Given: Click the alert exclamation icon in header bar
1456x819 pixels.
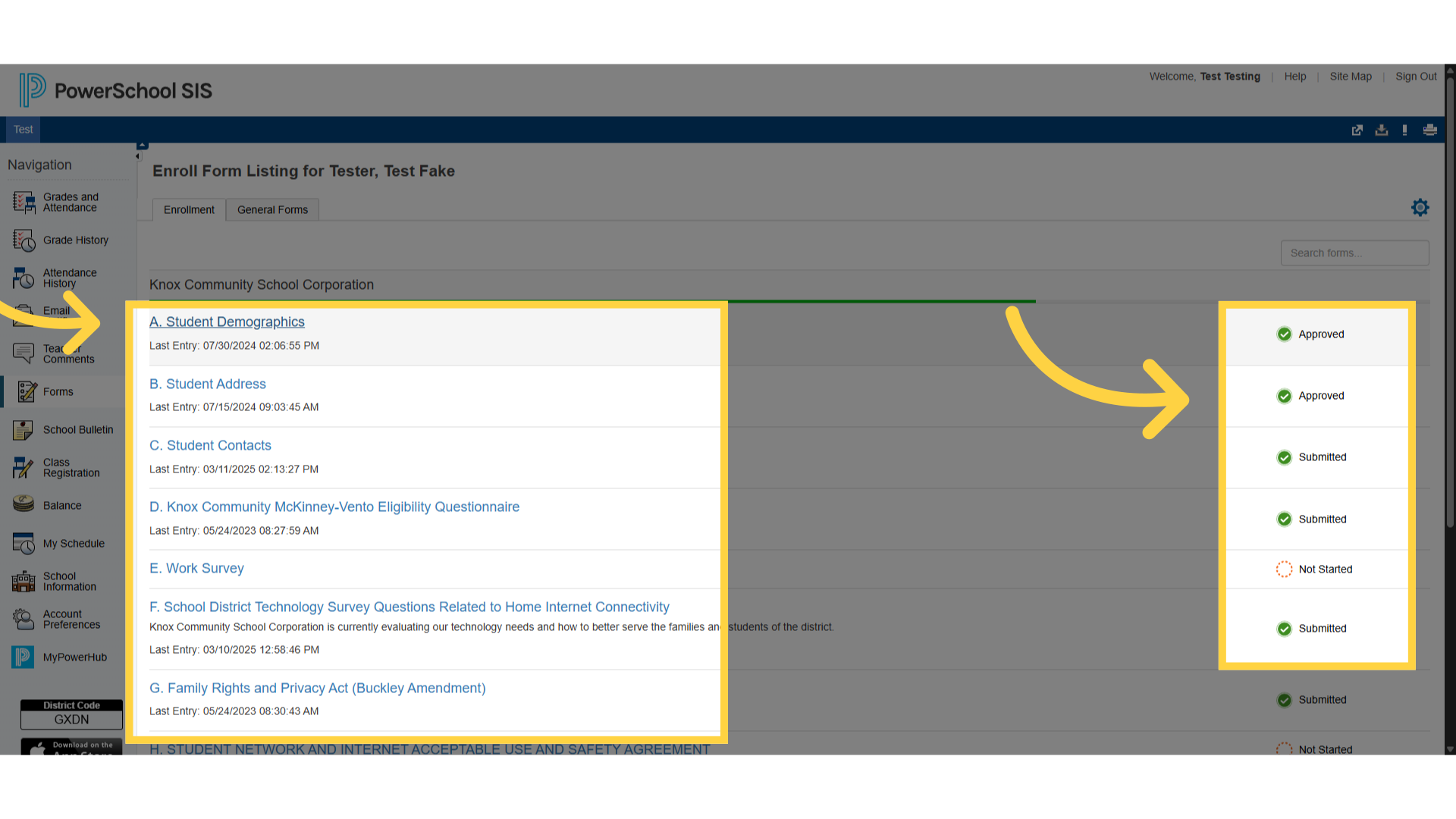Looking at the screenshot, I should 1405,130.
